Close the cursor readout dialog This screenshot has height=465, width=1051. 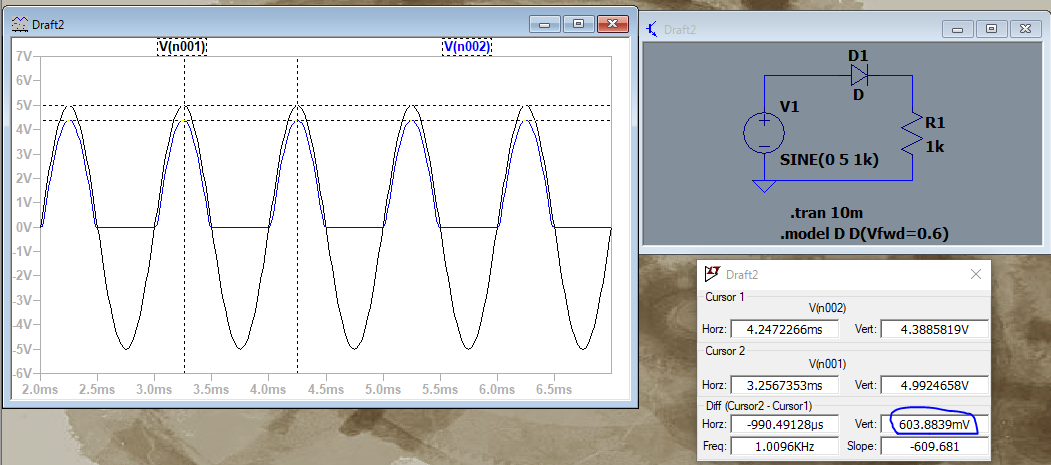[x=977, y=274]
